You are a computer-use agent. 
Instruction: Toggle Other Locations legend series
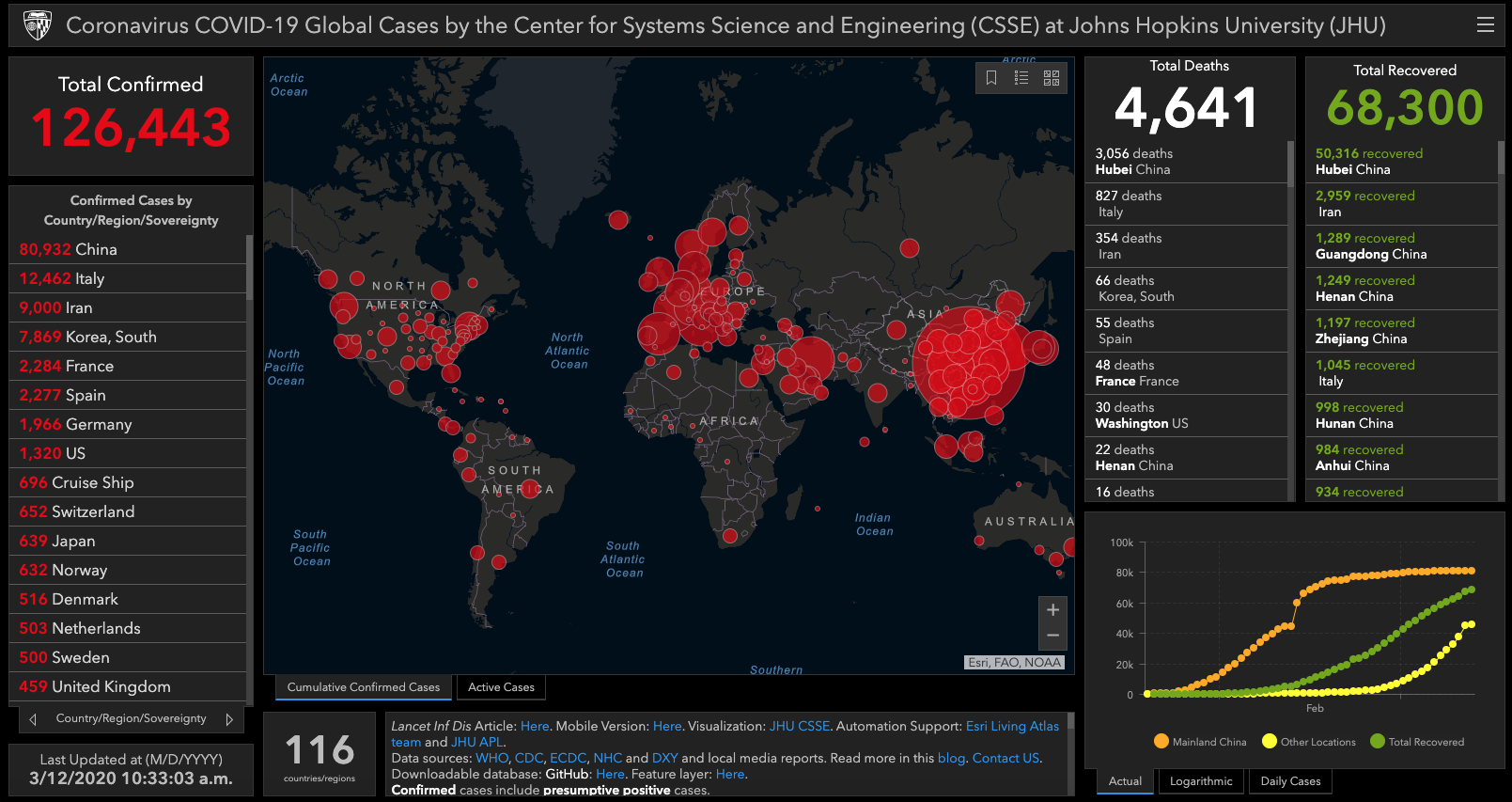[x=1309, y=742]
